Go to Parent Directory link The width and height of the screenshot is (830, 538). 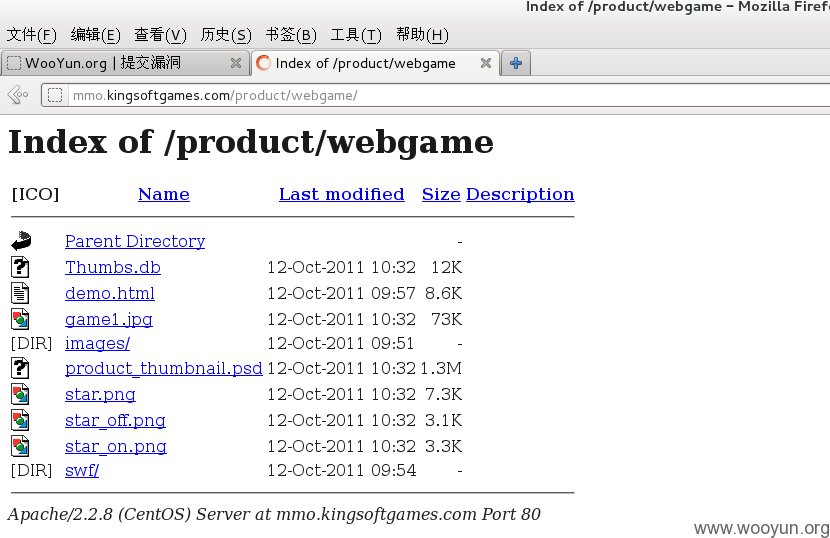tap(135, 241)
